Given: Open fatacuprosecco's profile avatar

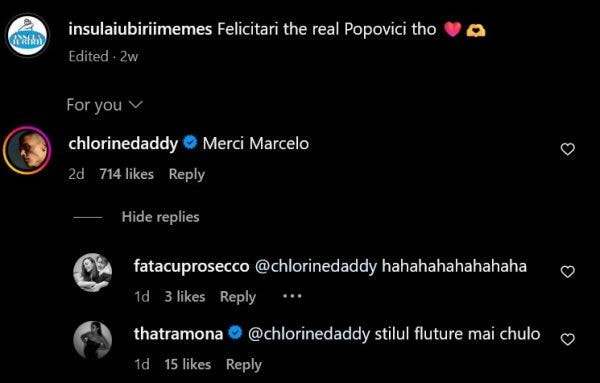Looking at the screenshot, I should pos(93,272).
